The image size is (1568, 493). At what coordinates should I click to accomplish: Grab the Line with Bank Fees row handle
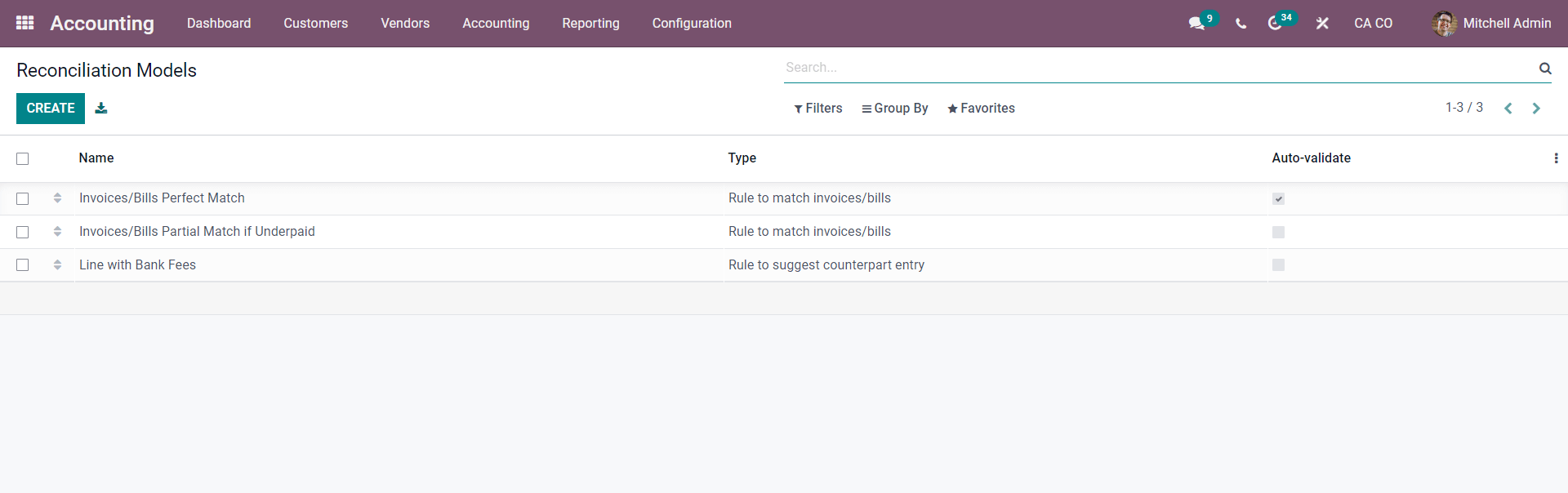[x=57, y=265]
